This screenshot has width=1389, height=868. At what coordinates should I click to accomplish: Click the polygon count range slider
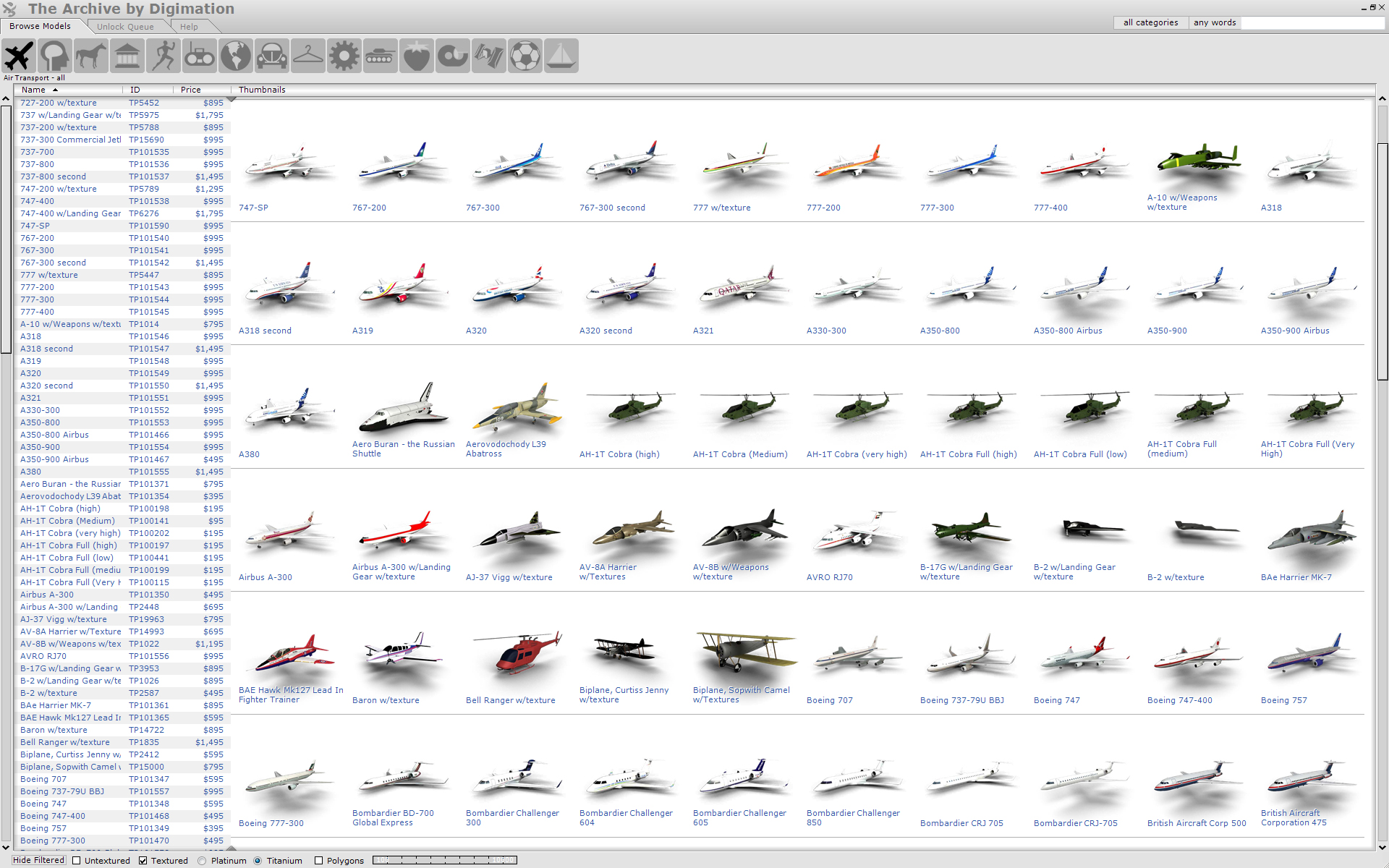[445, 860]
